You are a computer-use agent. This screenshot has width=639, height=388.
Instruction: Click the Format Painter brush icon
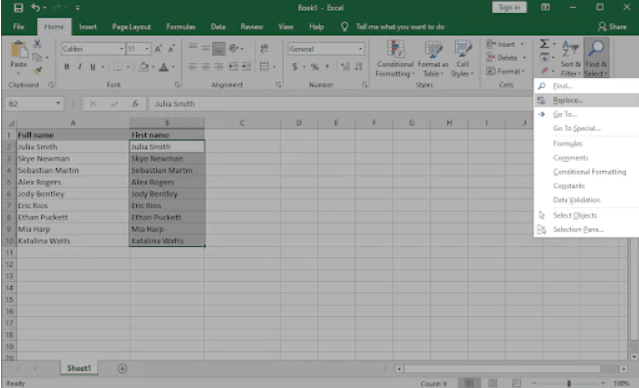[37, 71]
